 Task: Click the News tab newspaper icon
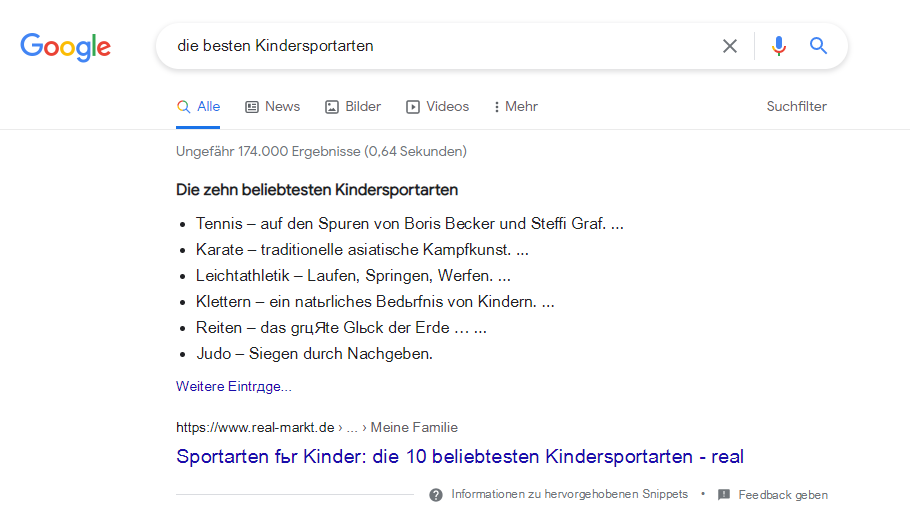252,107
